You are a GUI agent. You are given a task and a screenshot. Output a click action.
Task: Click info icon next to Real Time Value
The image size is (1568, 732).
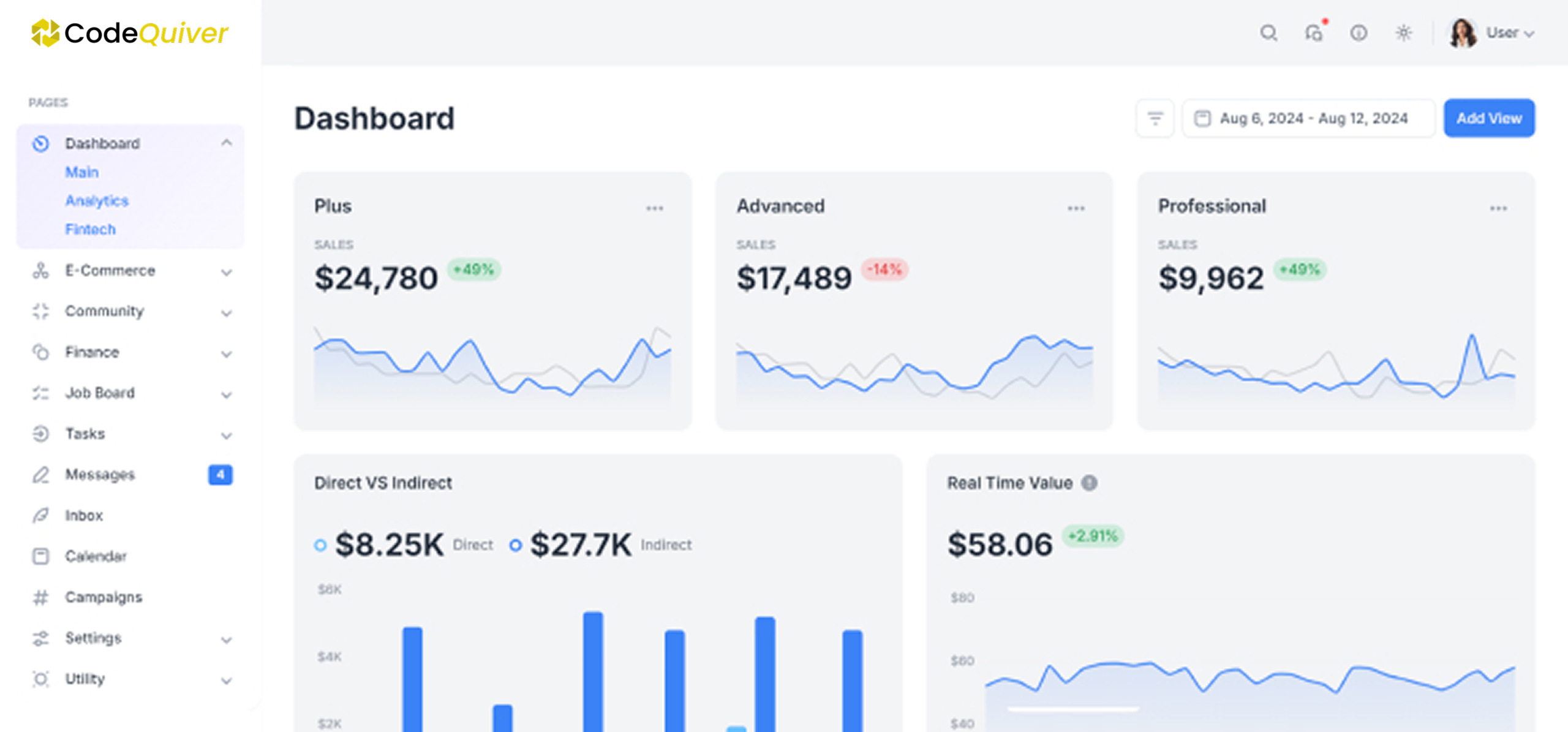[x=1089, y=483]
